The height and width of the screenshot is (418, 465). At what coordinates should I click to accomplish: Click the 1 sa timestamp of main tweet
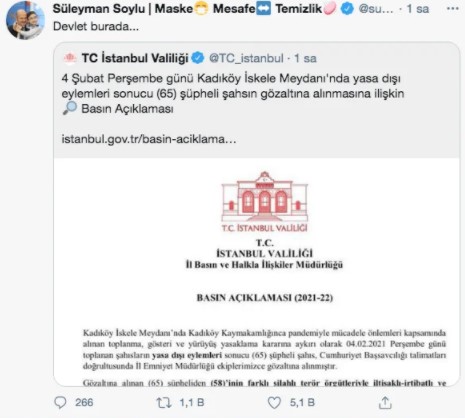coord(417,9)
